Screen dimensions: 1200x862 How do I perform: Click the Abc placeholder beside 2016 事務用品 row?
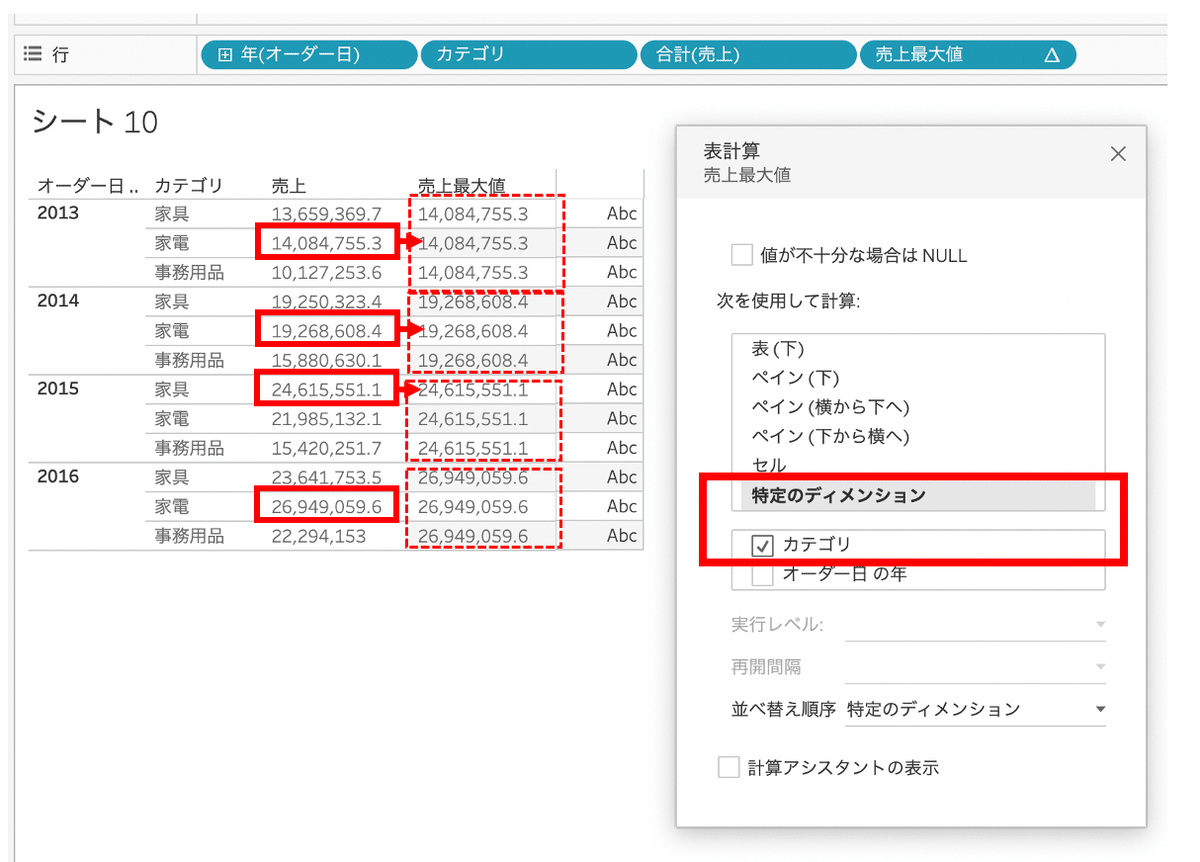point(621,535)
